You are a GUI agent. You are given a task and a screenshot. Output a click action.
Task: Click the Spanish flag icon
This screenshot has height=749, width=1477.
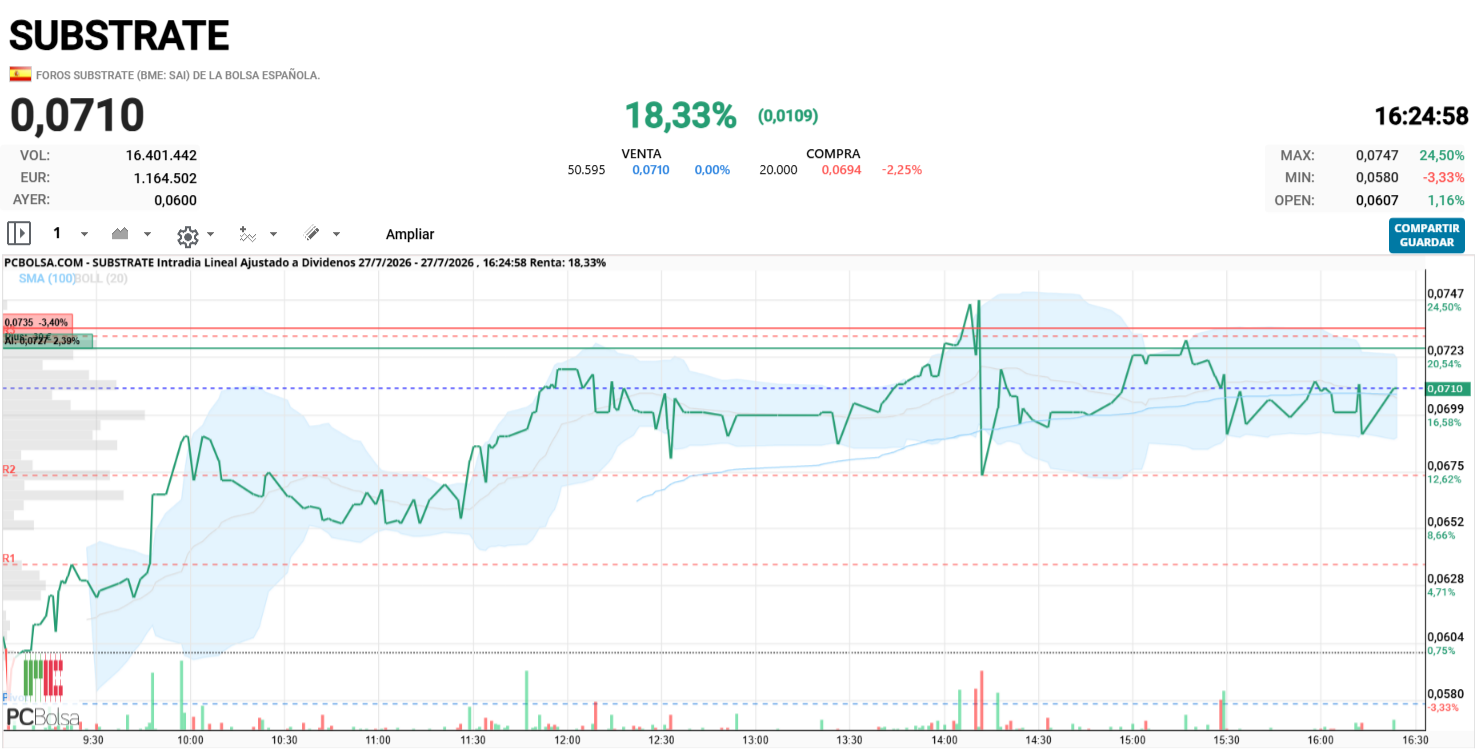coord(20,74)
